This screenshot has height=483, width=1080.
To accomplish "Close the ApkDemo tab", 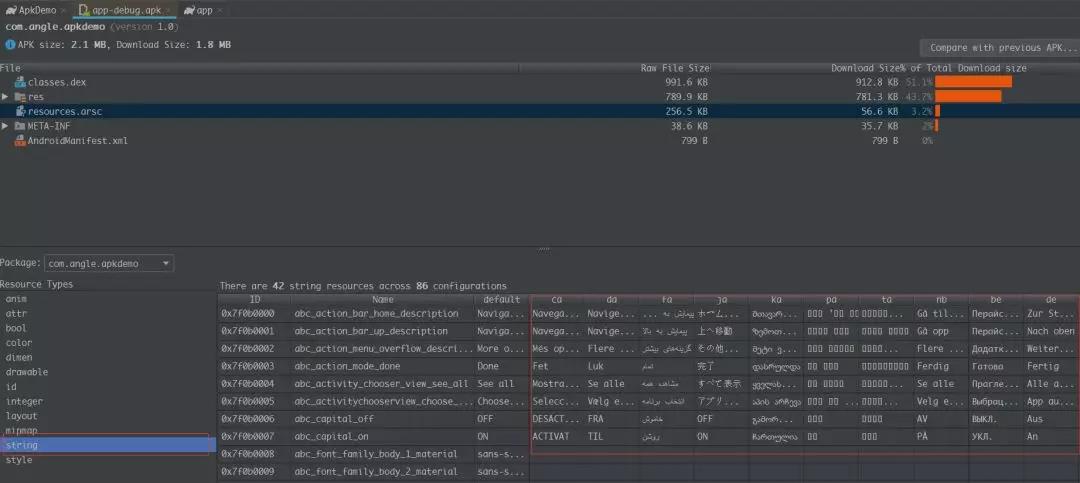I will (61, 10).
